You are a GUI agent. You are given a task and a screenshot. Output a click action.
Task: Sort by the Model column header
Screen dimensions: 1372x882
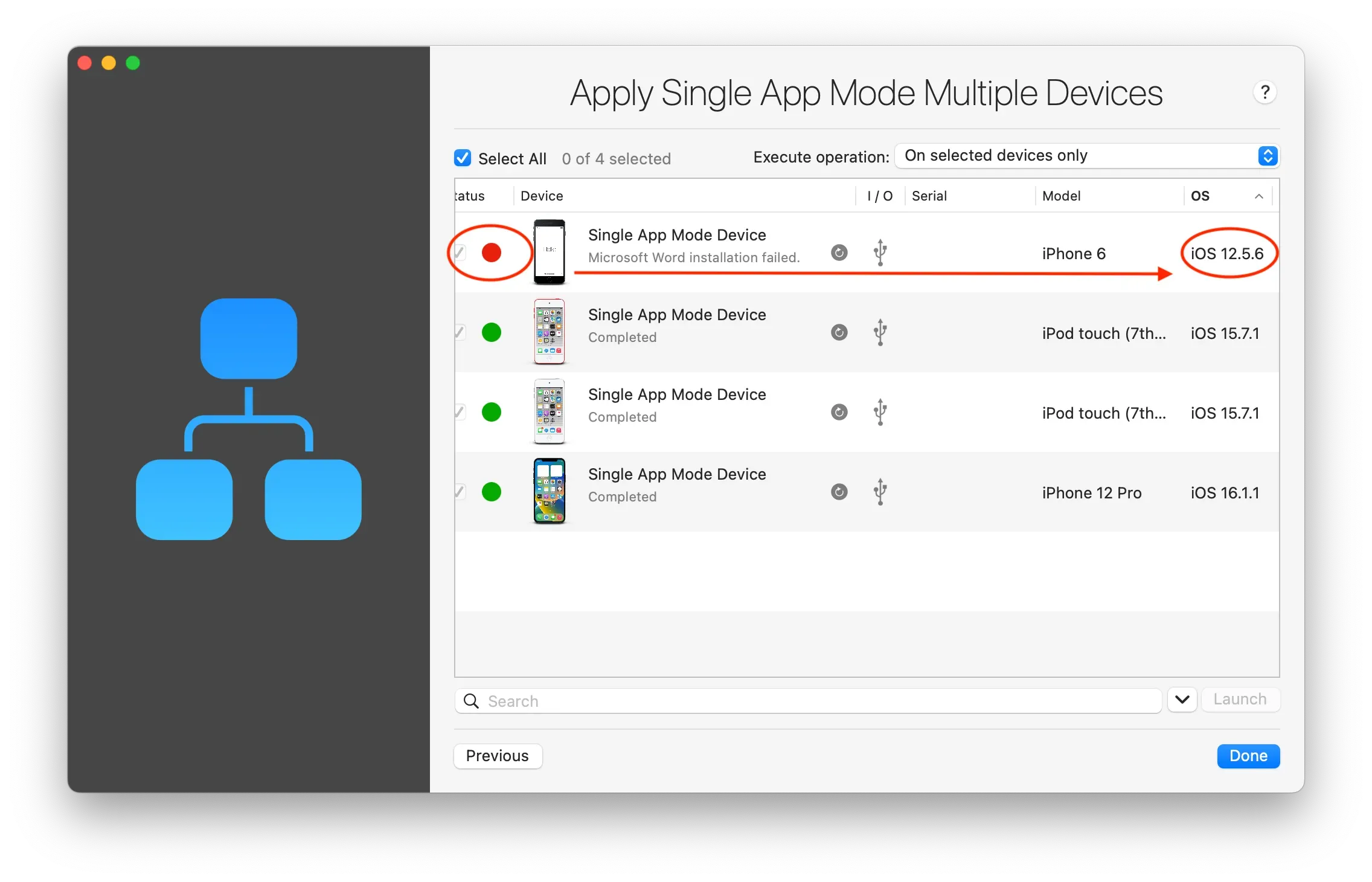(x=1062, y=196)
